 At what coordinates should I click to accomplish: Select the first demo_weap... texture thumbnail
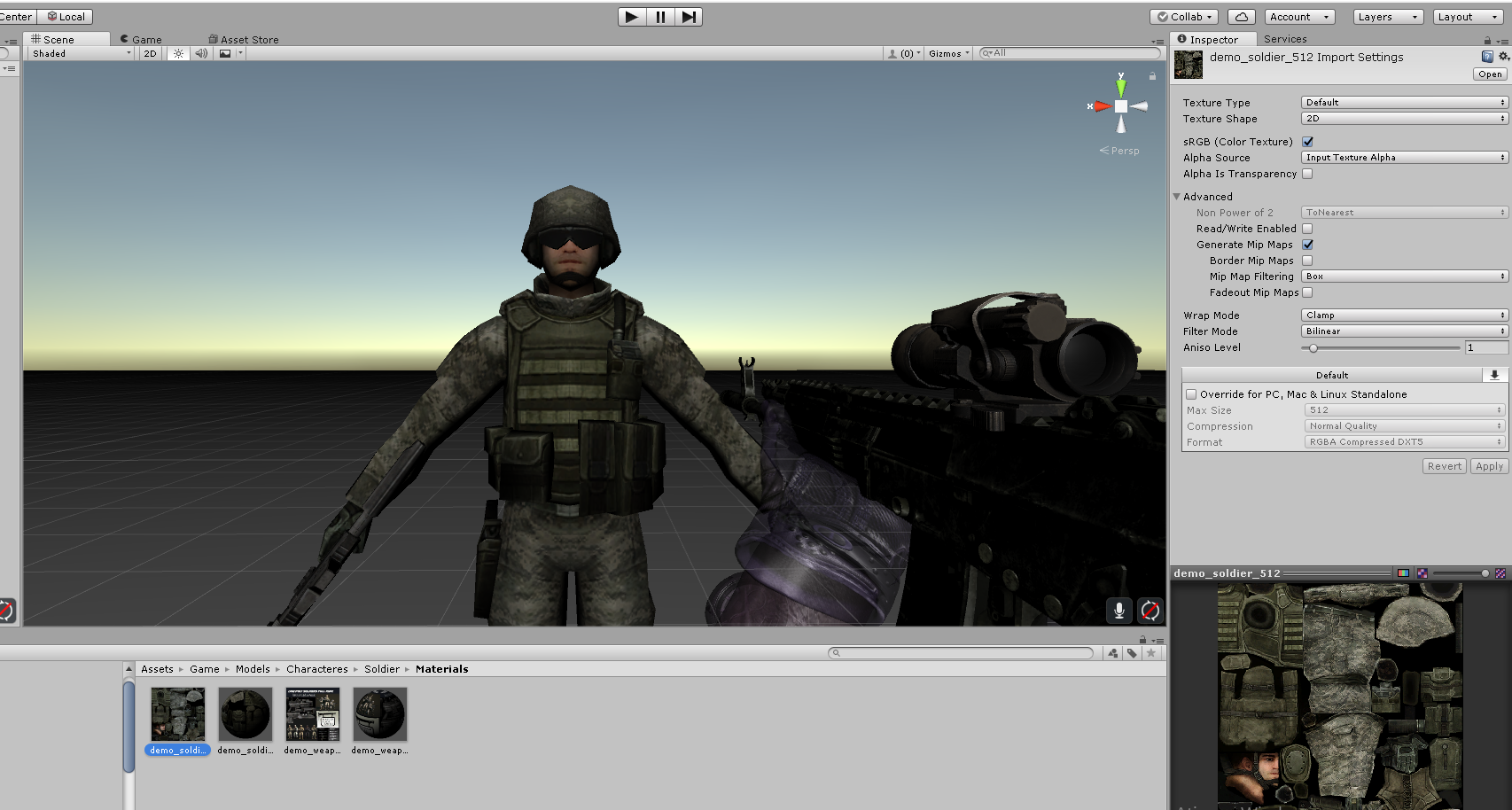pyautogui.click(x=313, y=714)
